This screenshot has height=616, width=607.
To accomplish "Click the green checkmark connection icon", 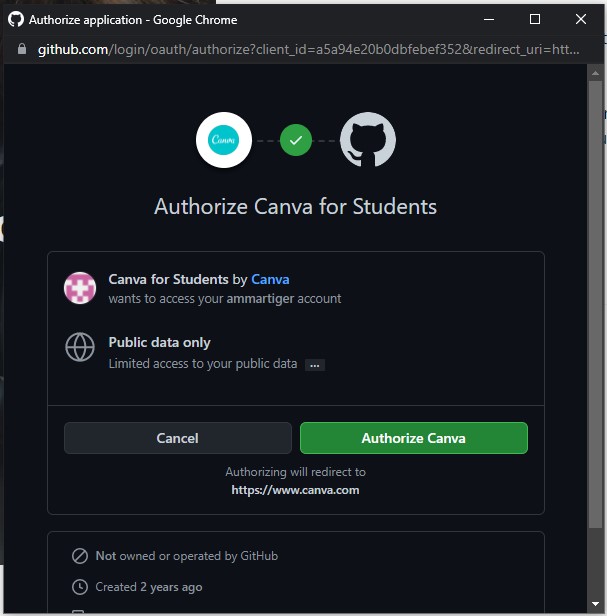I will point(296,140).
